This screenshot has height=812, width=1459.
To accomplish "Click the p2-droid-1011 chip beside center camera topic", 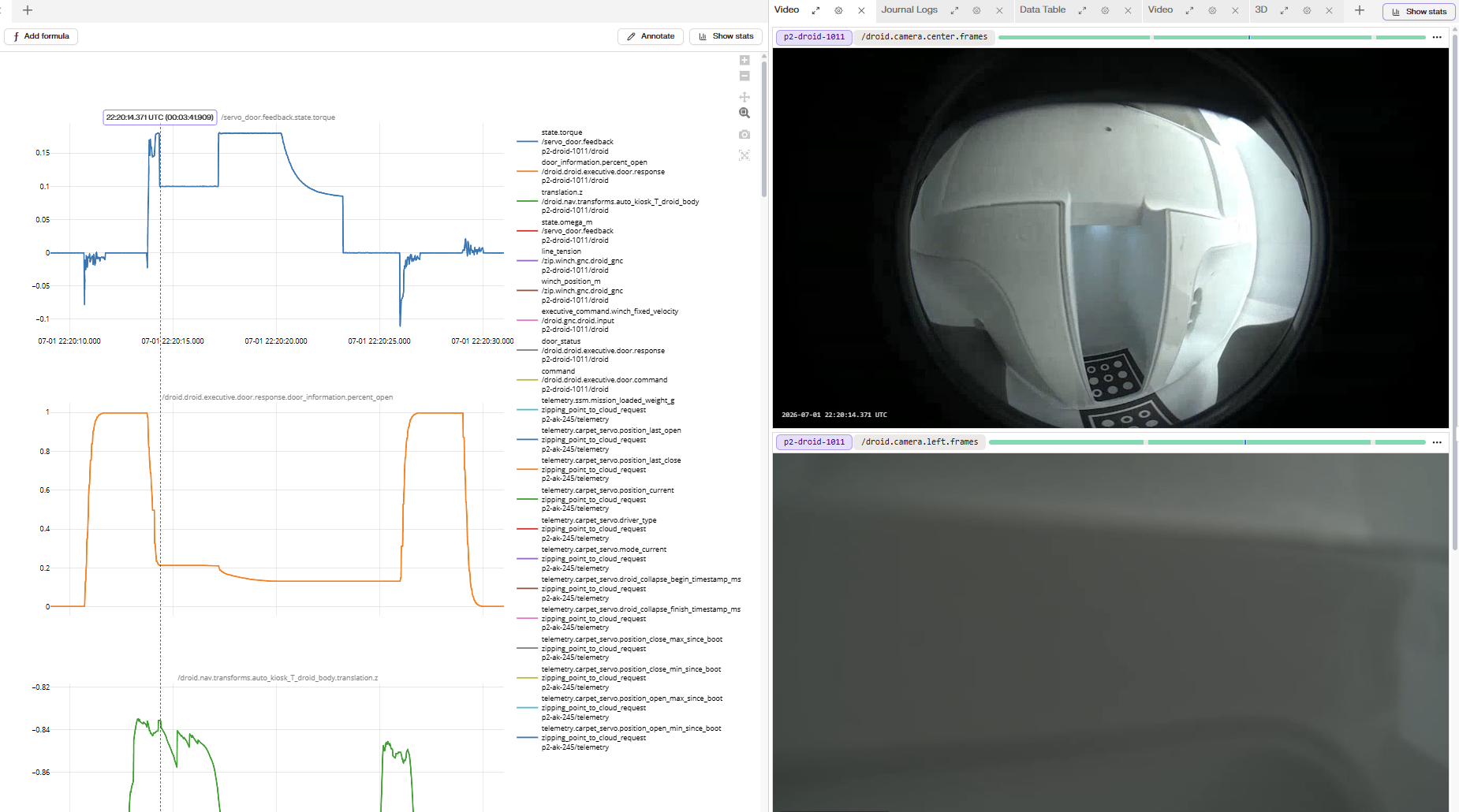I will [814, 37].
